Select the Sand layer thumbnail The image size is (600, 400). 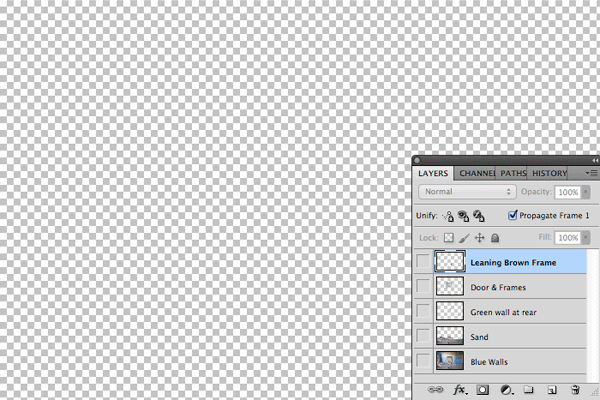click(450, 336)
